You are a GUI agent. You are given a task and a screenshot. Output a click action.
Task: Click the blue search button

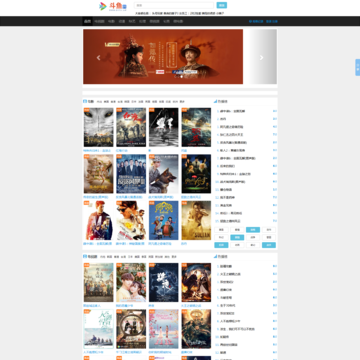[222, 5]
